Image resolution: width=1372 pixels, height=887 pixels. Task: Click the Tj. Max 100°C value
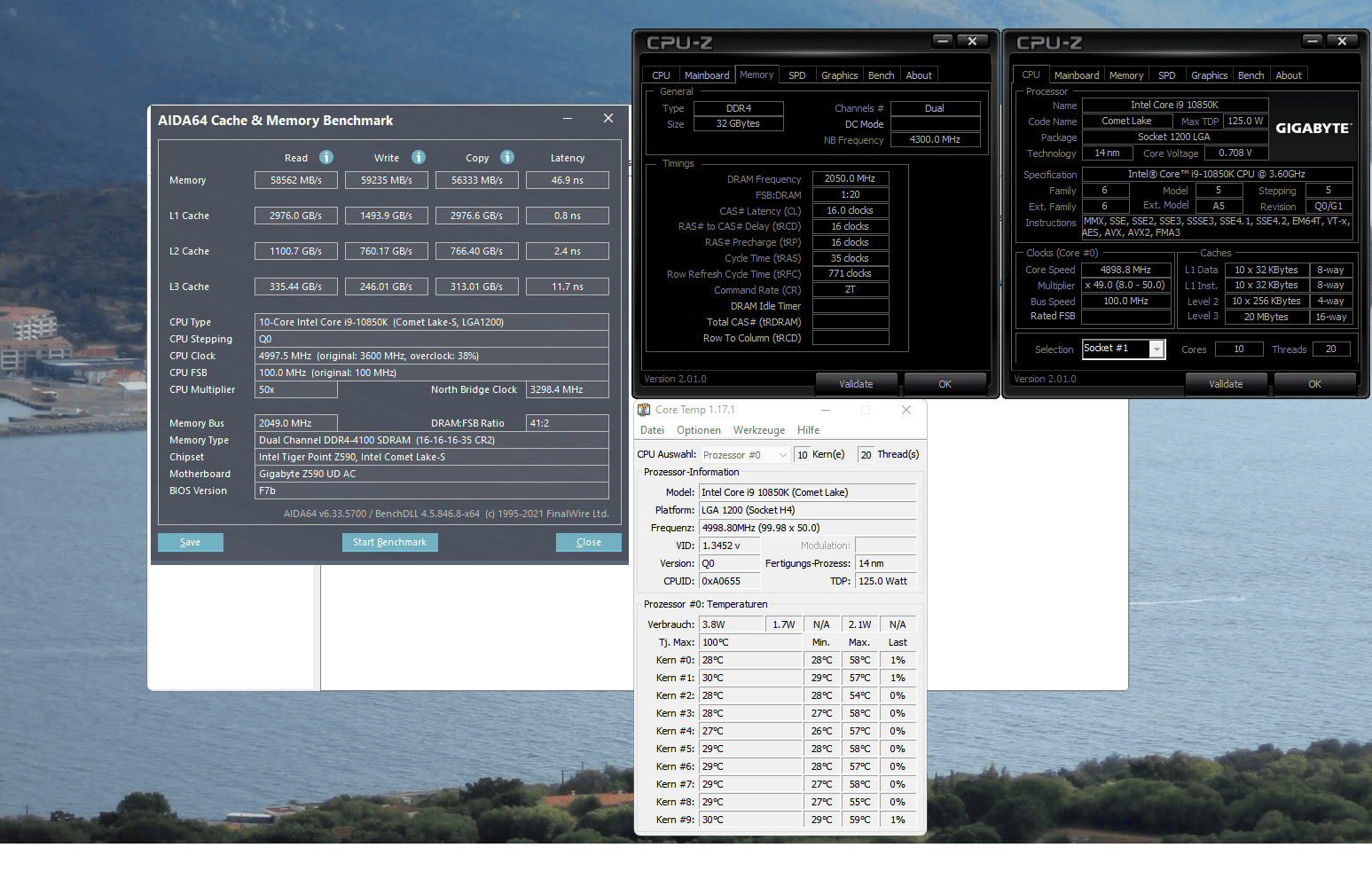(750, 642)
